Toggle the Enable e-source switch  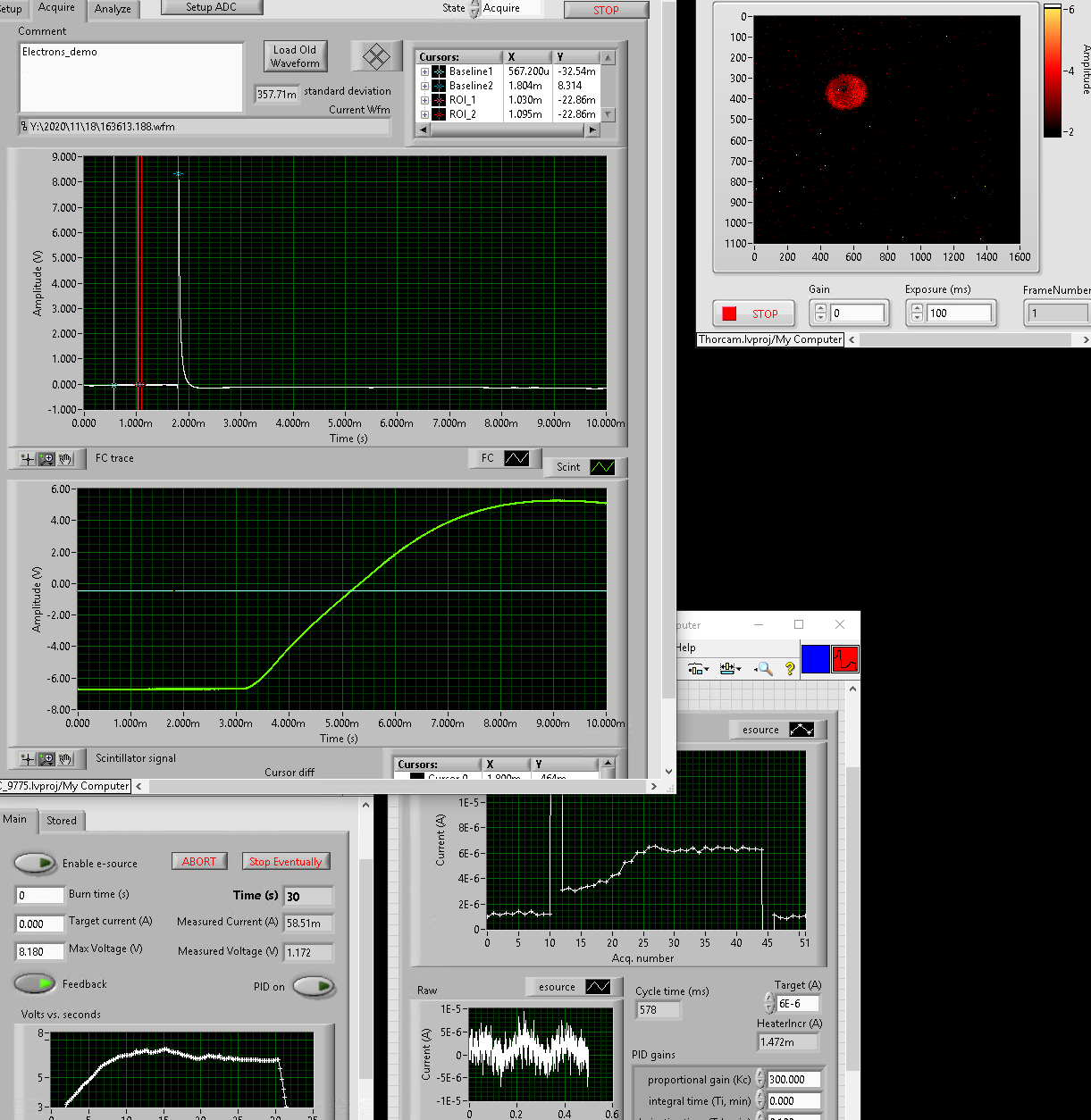(36, 863)
